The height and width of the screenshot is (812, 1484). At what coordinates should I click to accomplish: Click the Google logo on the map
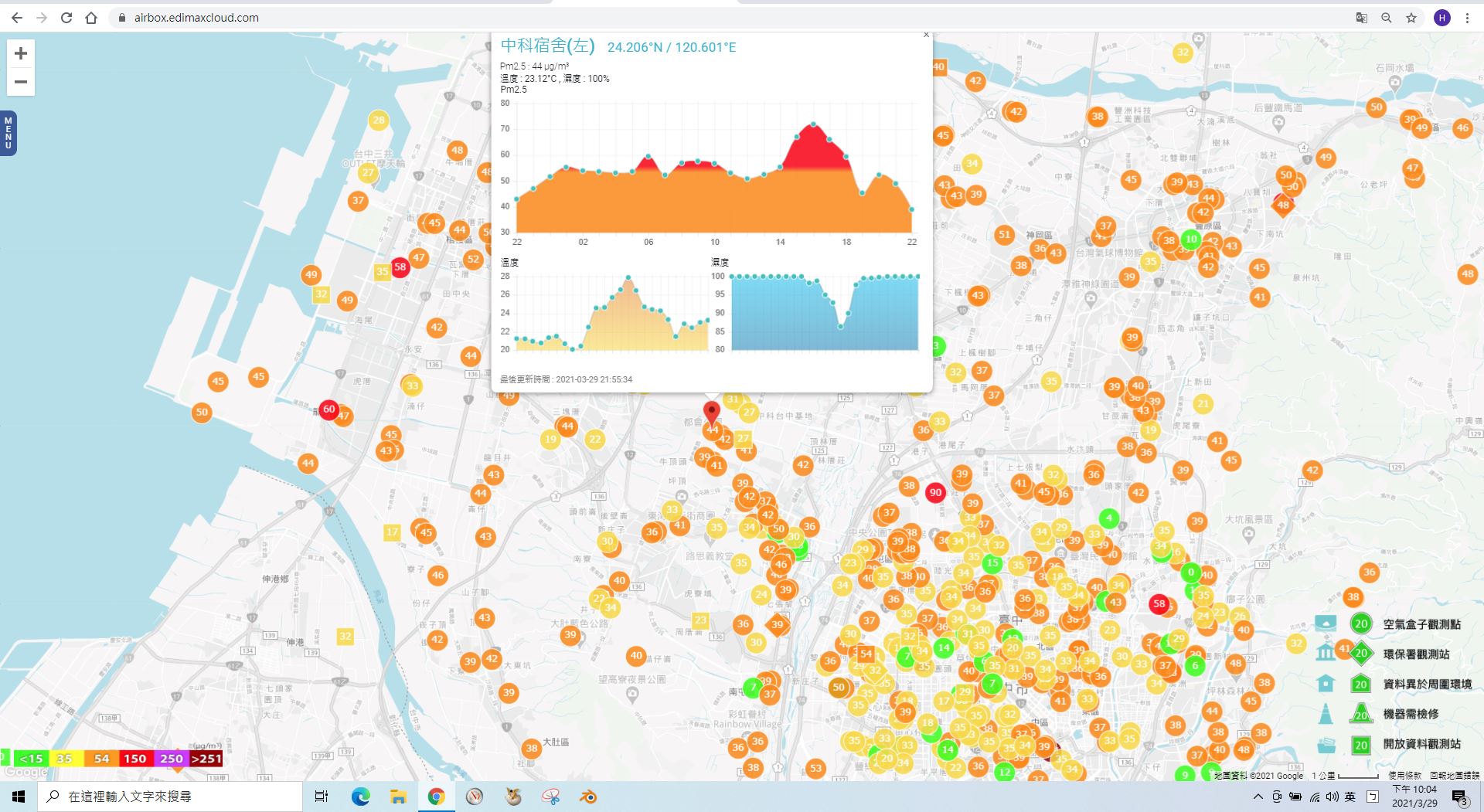[26, 772]
